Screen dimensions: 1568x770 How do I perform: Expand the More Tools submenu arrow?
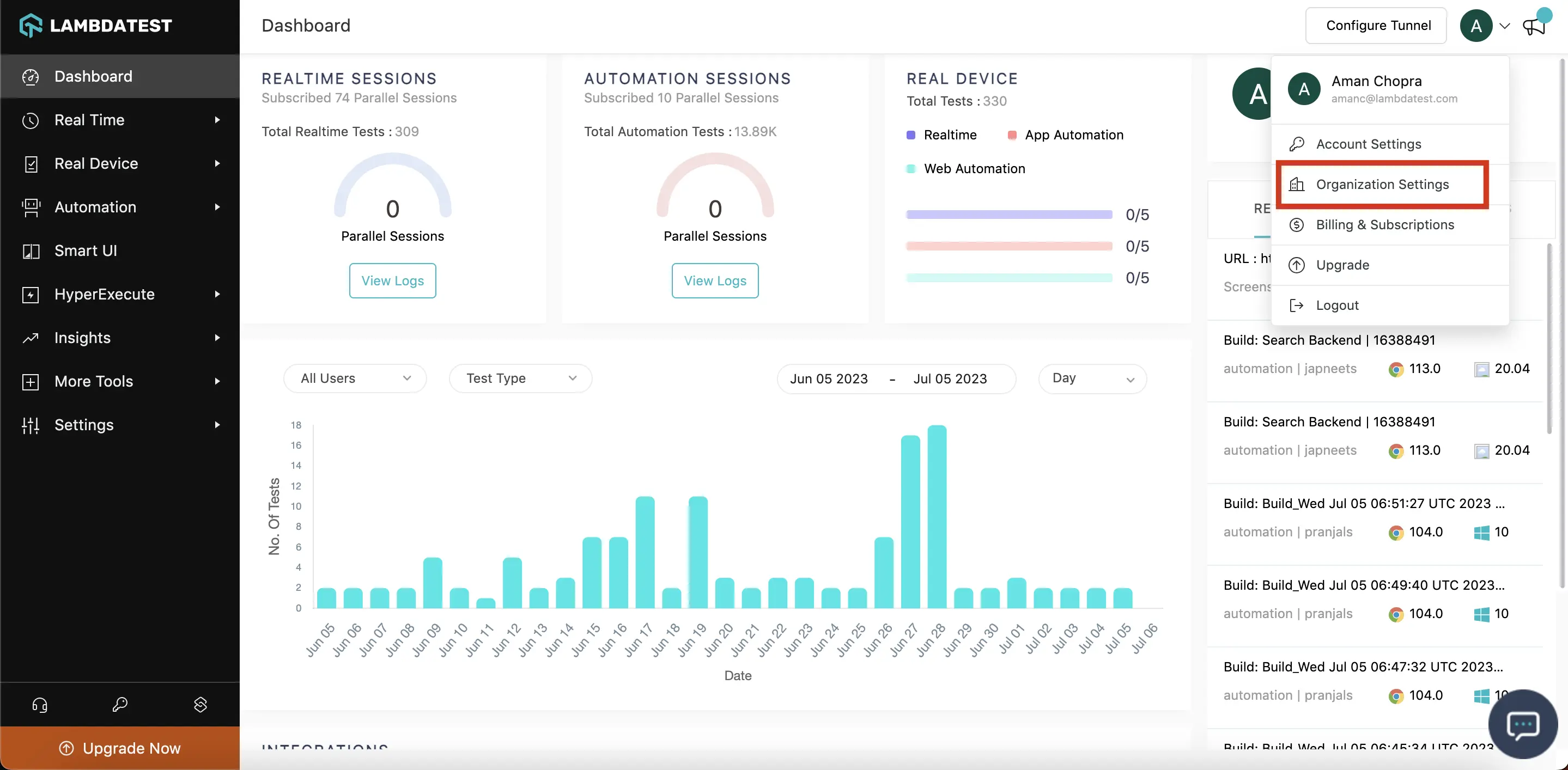pyautogui.click(x=217, y=381)
